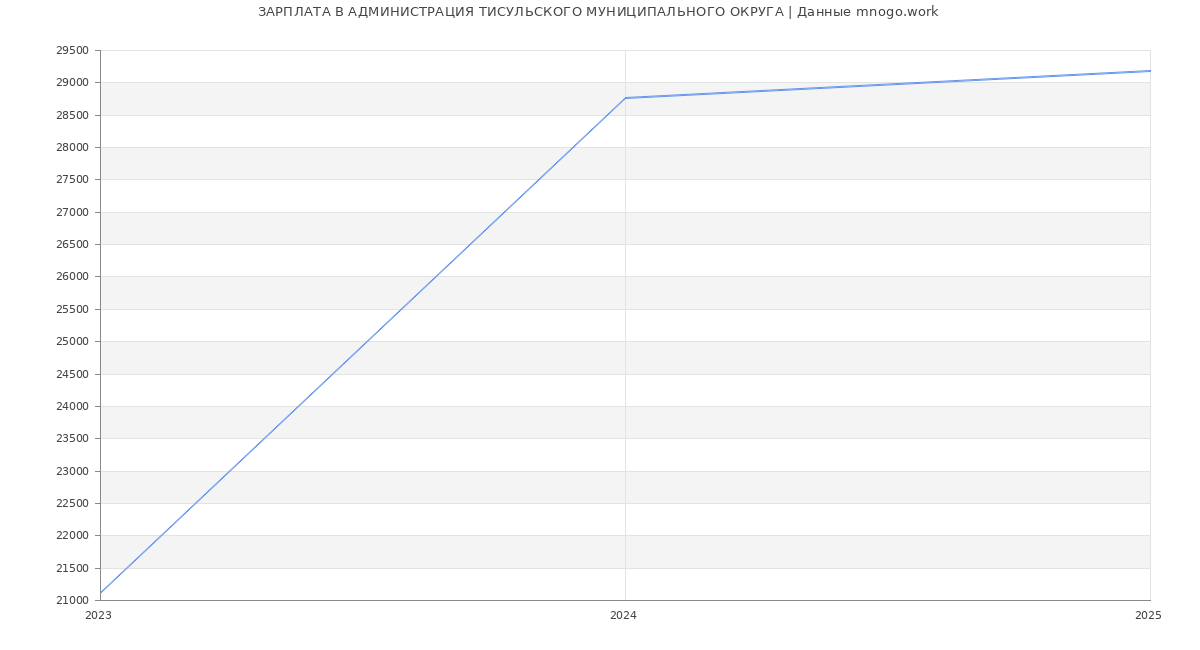Click the 21500 y-axis label

click(x=72, y=569)
